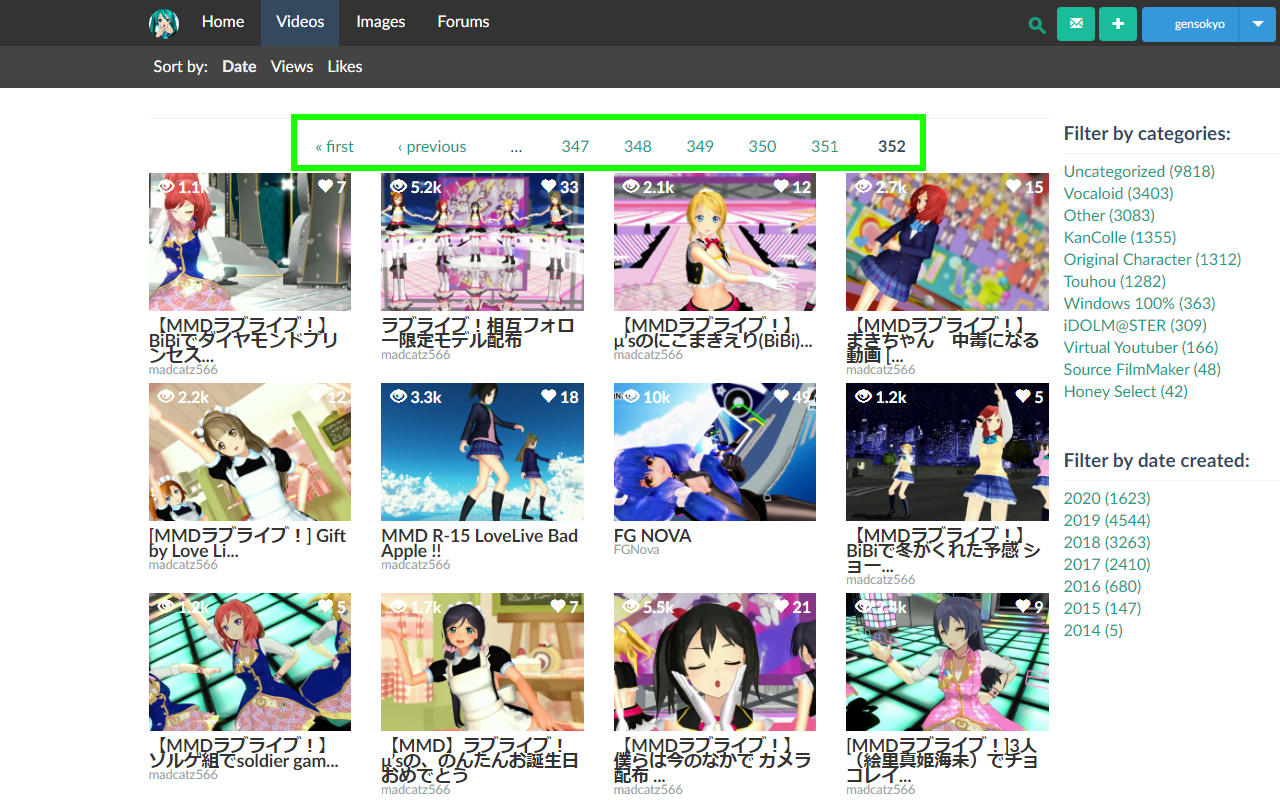Open the search magnifier icon
The image size is (1280, 800).
pyautogui.click(x=1037, y=25)
